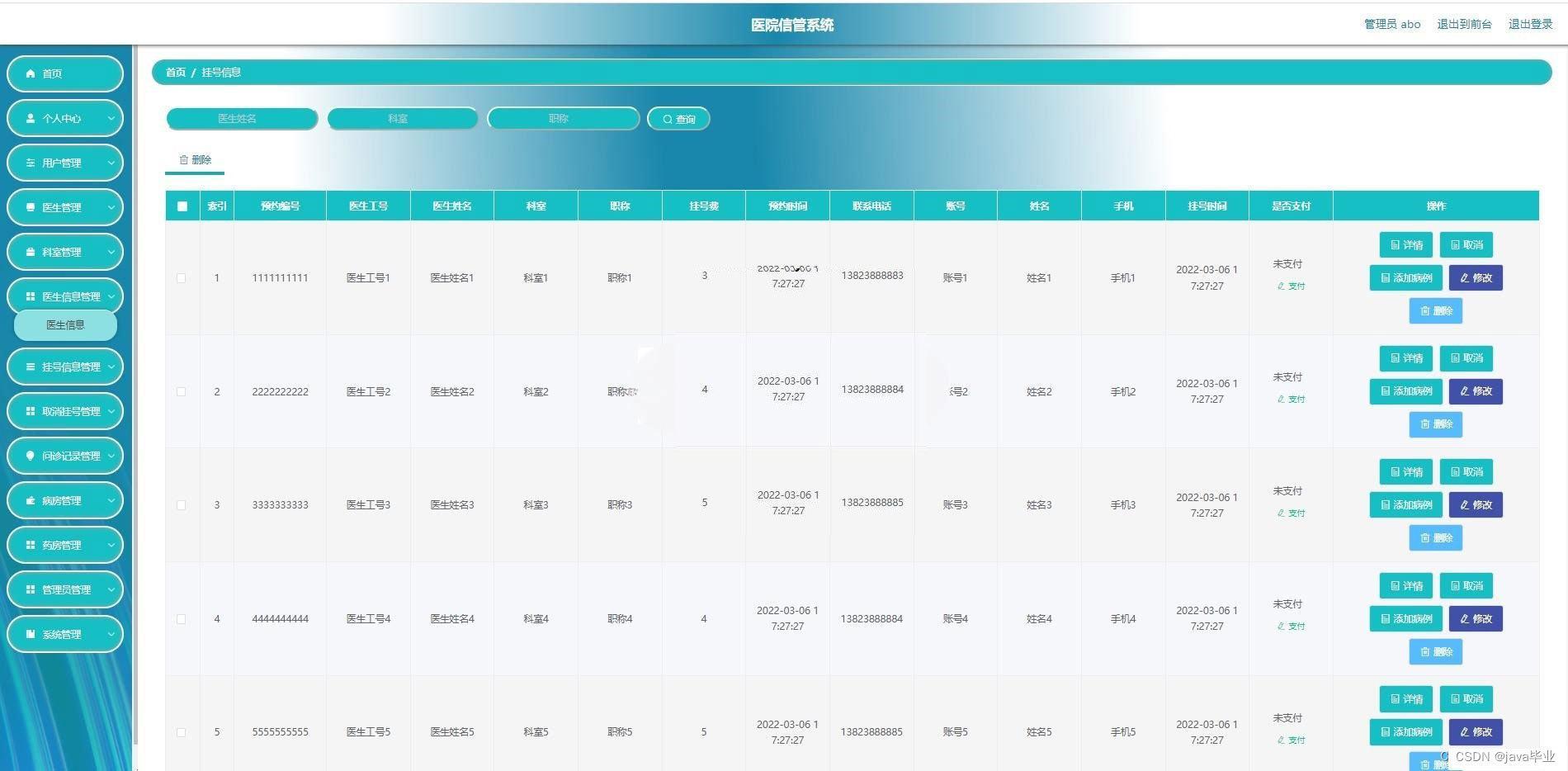
Task: Check the box for row 3333333333
Action: [182, 505]
